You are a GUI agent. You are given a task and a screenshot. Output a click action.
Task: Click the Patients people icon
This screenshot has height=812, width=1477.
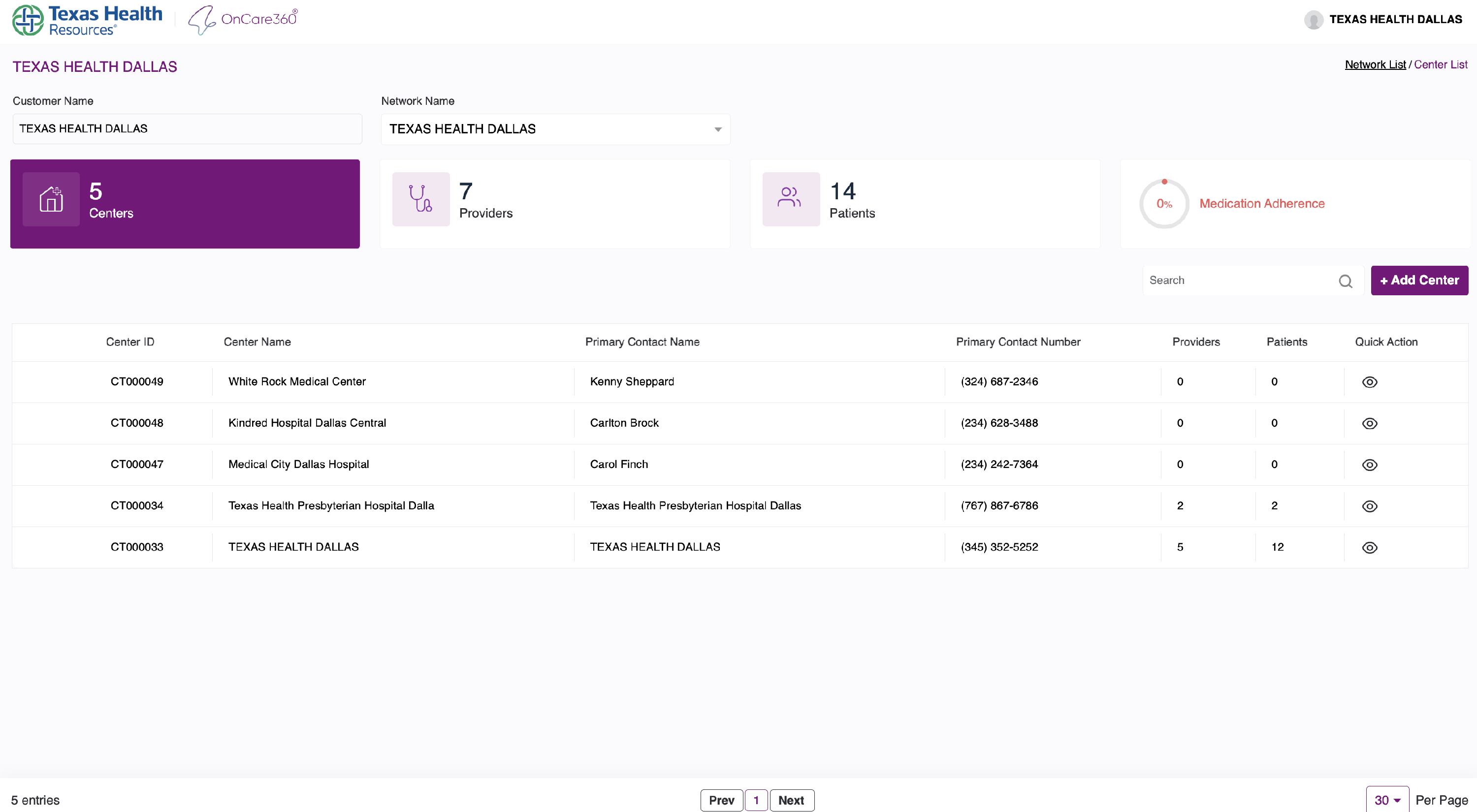pyautogui.click(x=790, y=198)
